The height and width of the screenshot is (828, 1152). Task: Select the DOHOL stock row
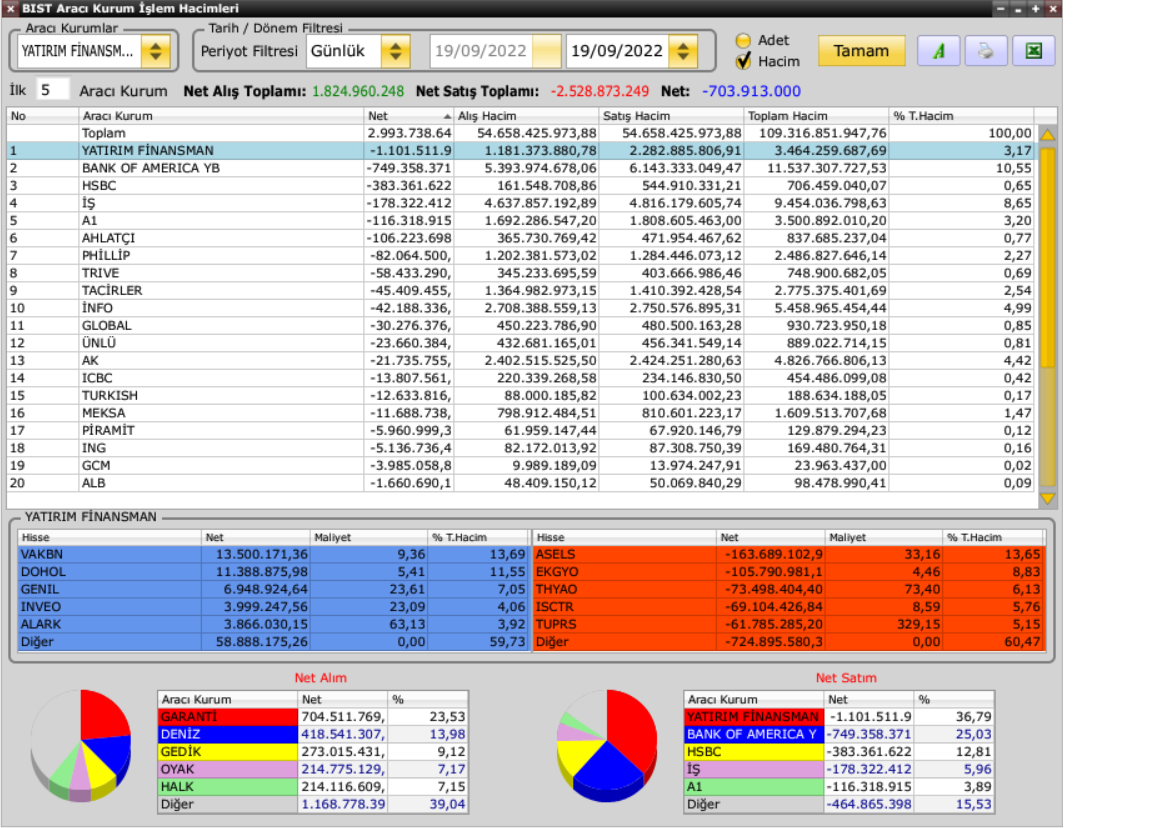tap(273, 572)
